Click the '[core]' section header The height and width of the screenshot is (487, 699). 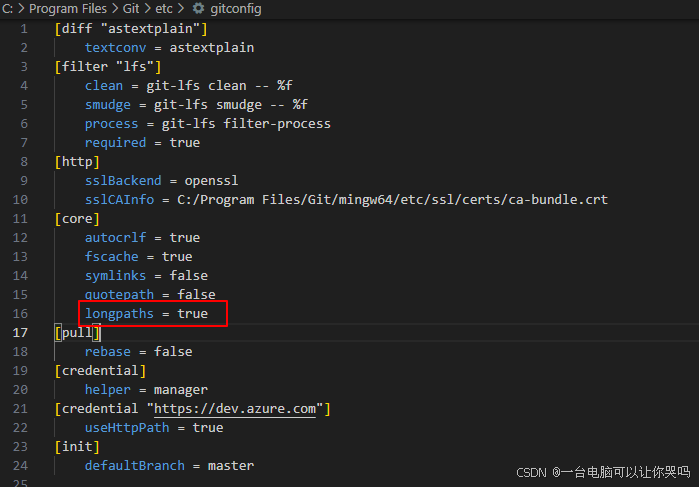click(77, 219)
